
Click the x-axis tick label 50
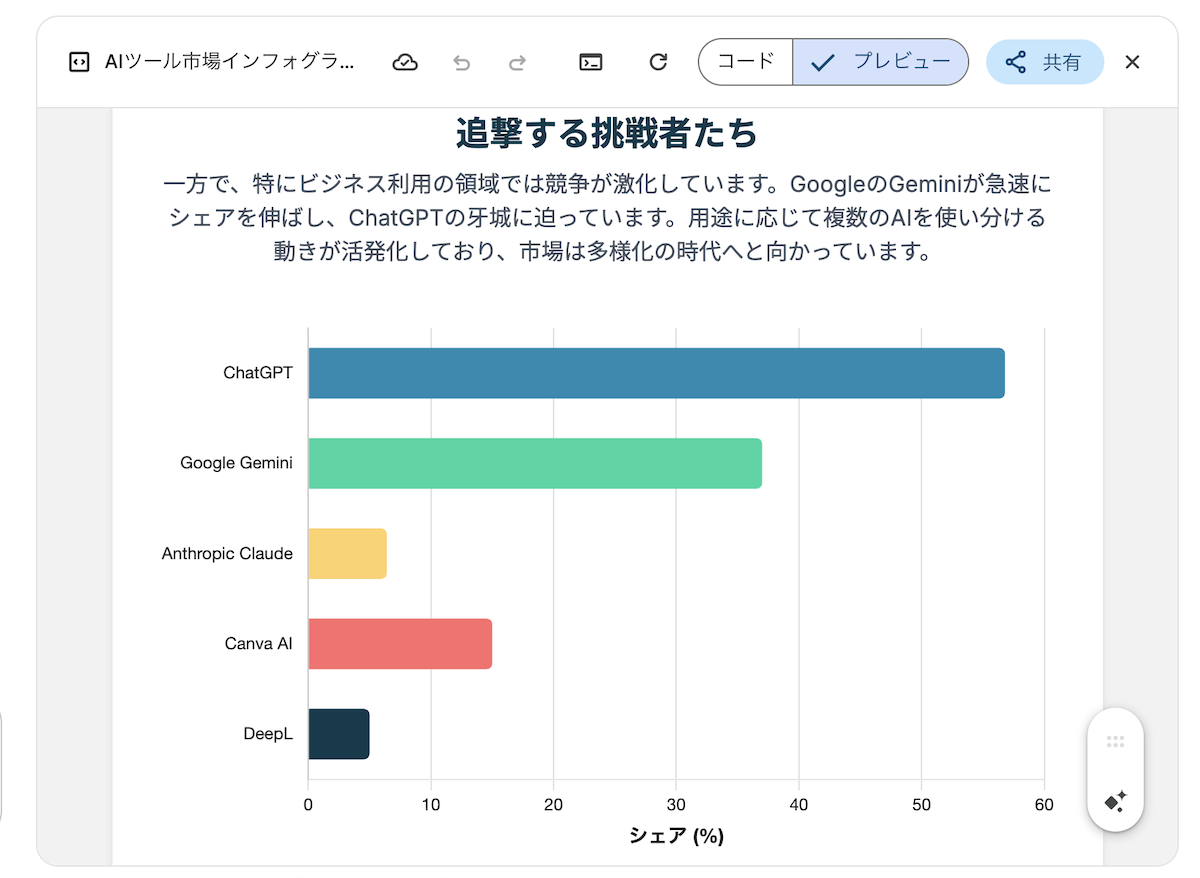coord(921,803)
